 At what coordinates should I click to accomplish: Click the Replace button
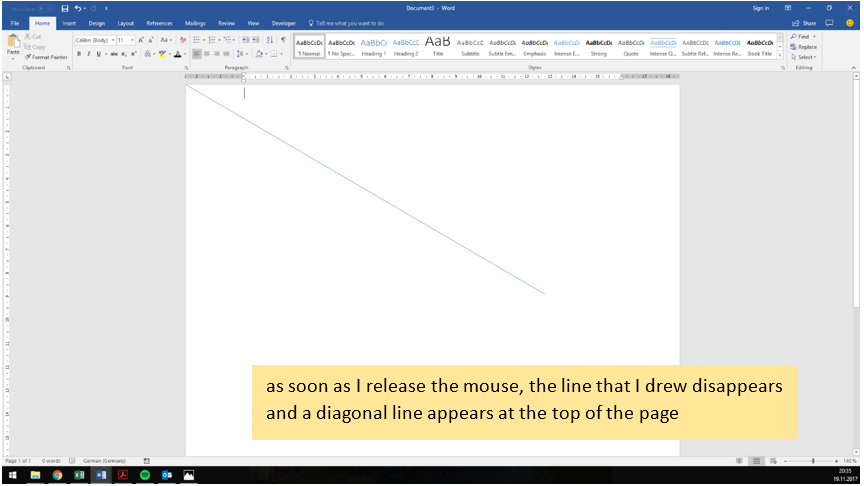[x=803, y=47]
